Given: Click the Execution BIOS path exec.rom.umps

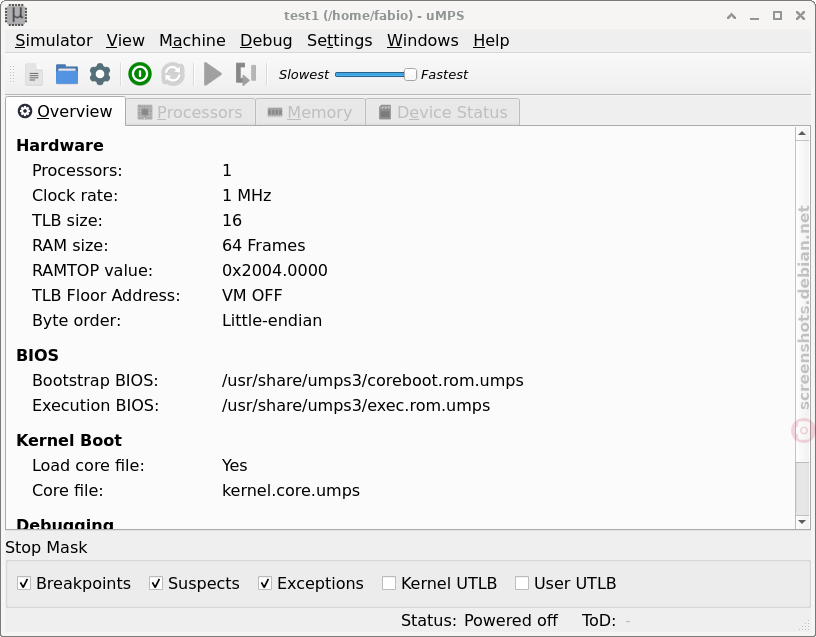Looking at the screenshot, I should tap(356, 405).
